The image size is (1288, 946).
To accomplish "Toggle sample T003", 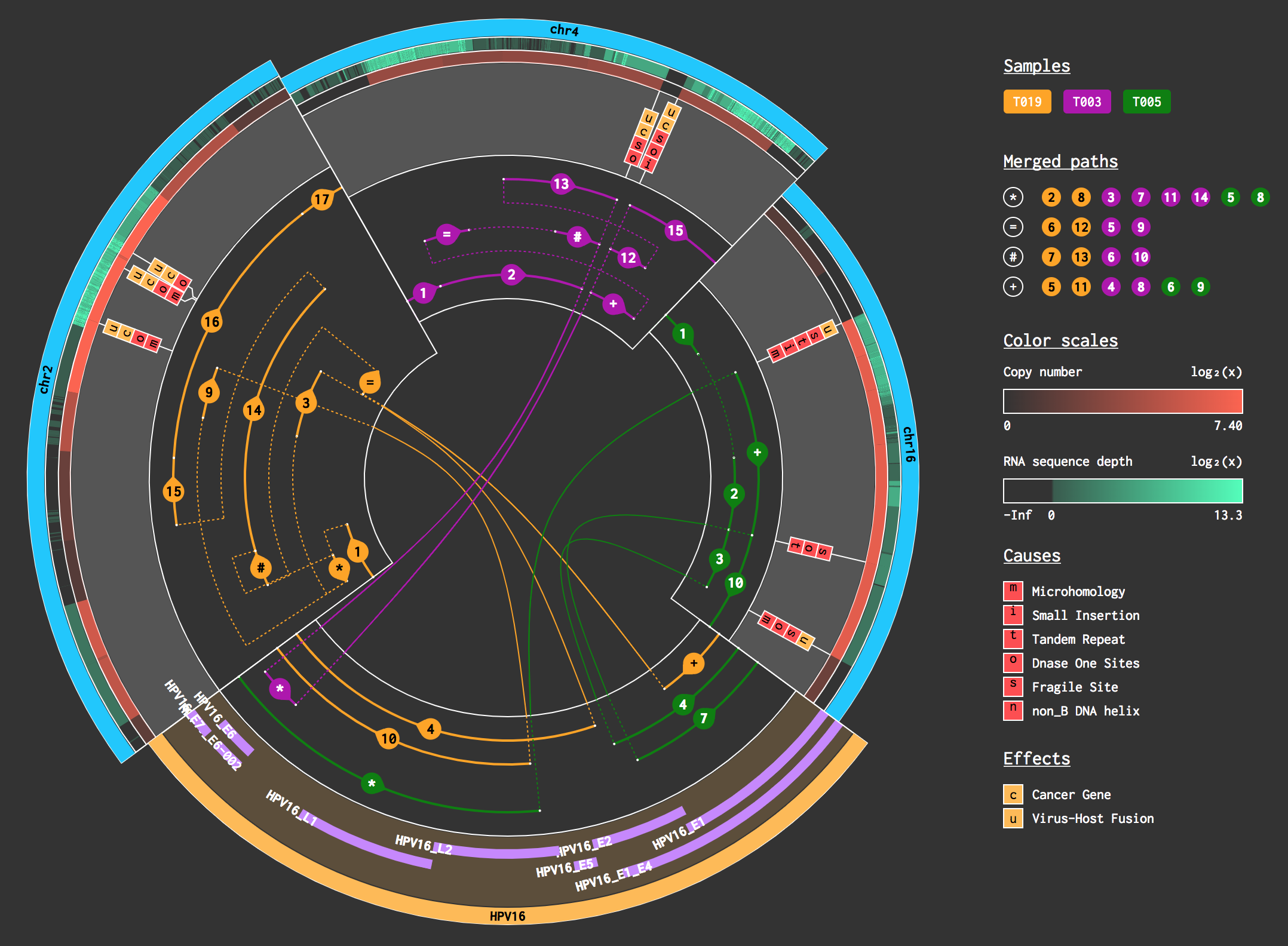I will coord(1087,102).
